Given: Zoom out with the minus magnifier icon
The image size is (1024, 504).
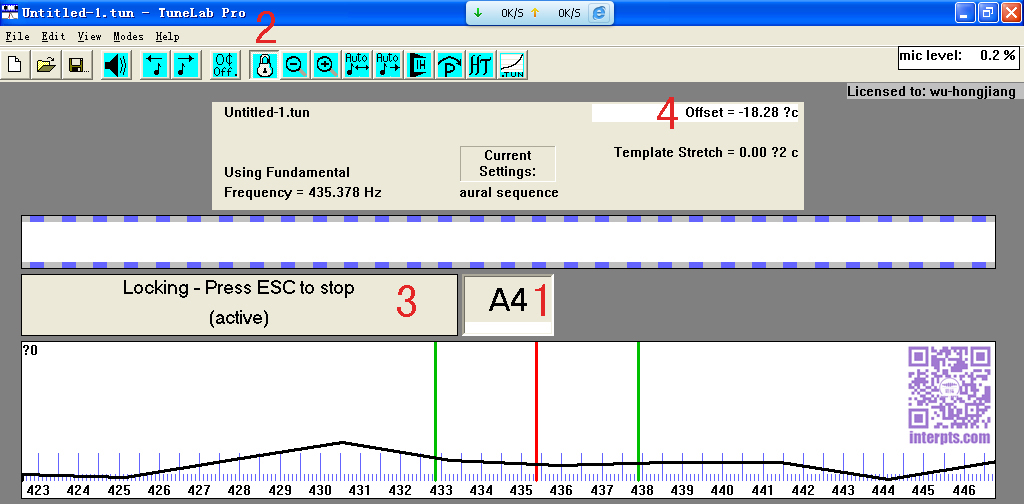Looking at the screenshot, I should 295,66.
